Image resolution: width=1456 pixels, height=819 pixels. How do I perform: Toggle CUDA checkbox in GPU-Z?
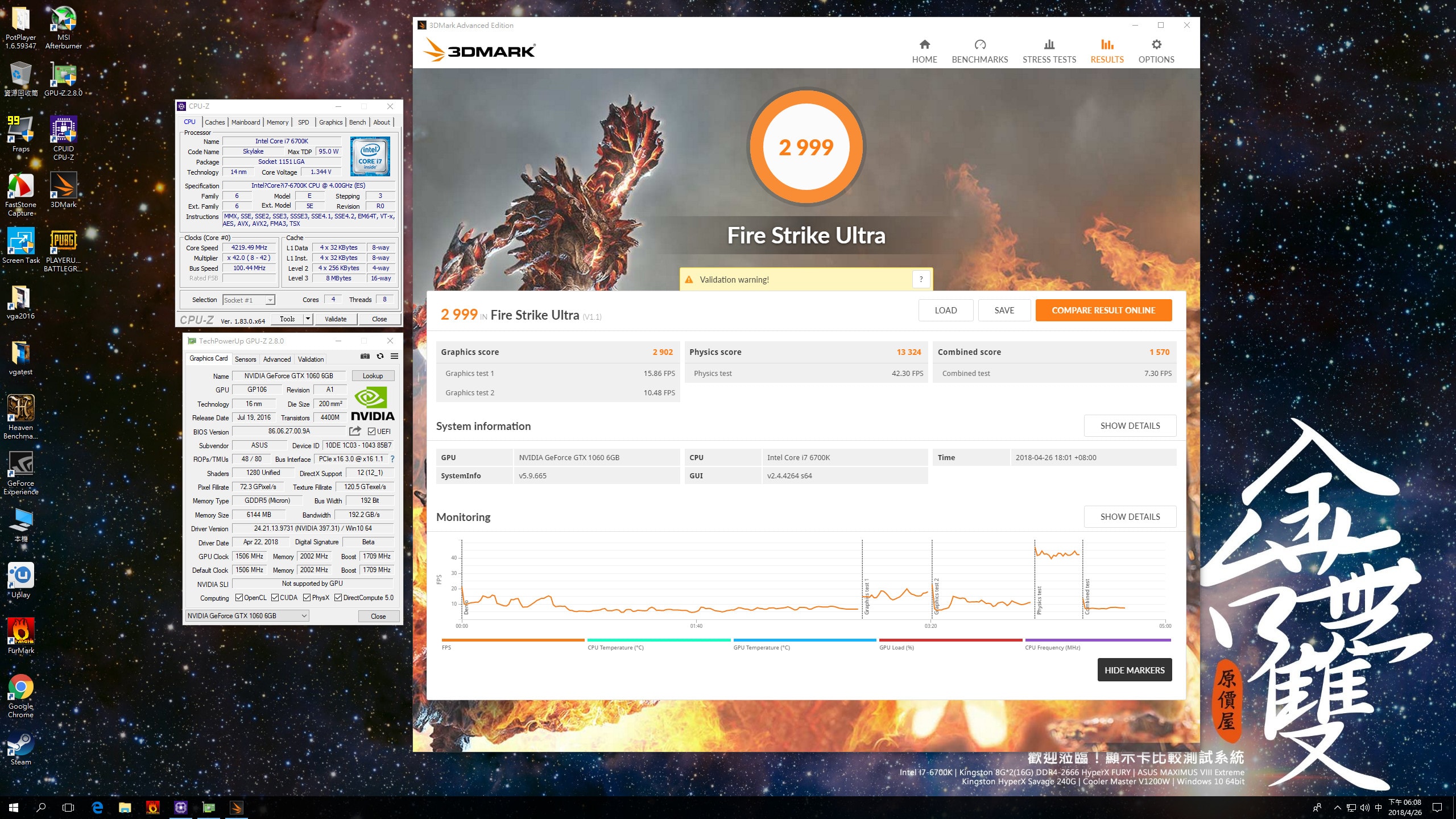point(275,598)
